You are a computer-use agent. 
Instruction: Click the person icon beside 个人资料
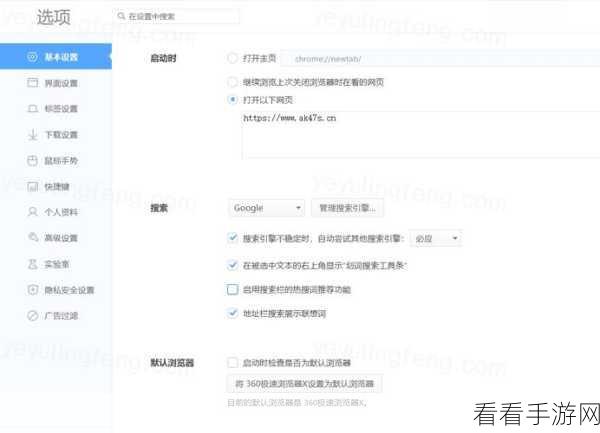pos(33,212)
